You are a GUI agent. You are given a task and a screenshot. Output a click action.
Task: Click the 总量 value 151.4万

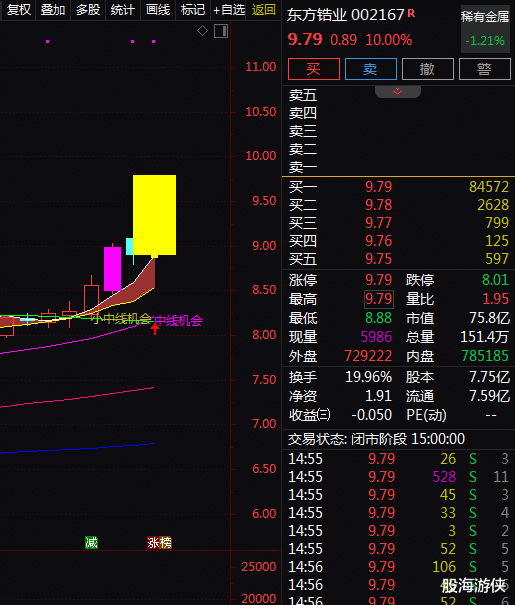[485, 337]
